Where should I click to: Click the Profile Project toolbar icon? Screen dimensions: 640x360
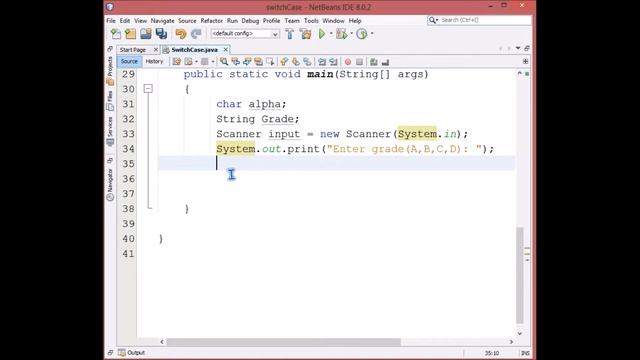pos(362,34)
